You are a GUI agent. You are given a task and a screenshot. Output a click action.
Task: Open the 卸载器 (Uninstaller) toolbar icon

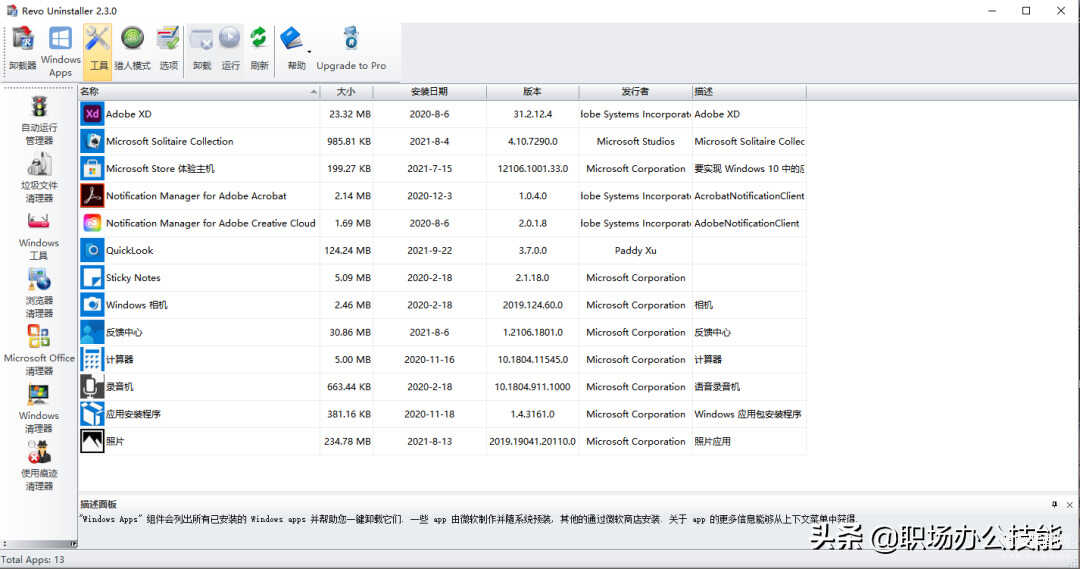(x=22, y=48)
